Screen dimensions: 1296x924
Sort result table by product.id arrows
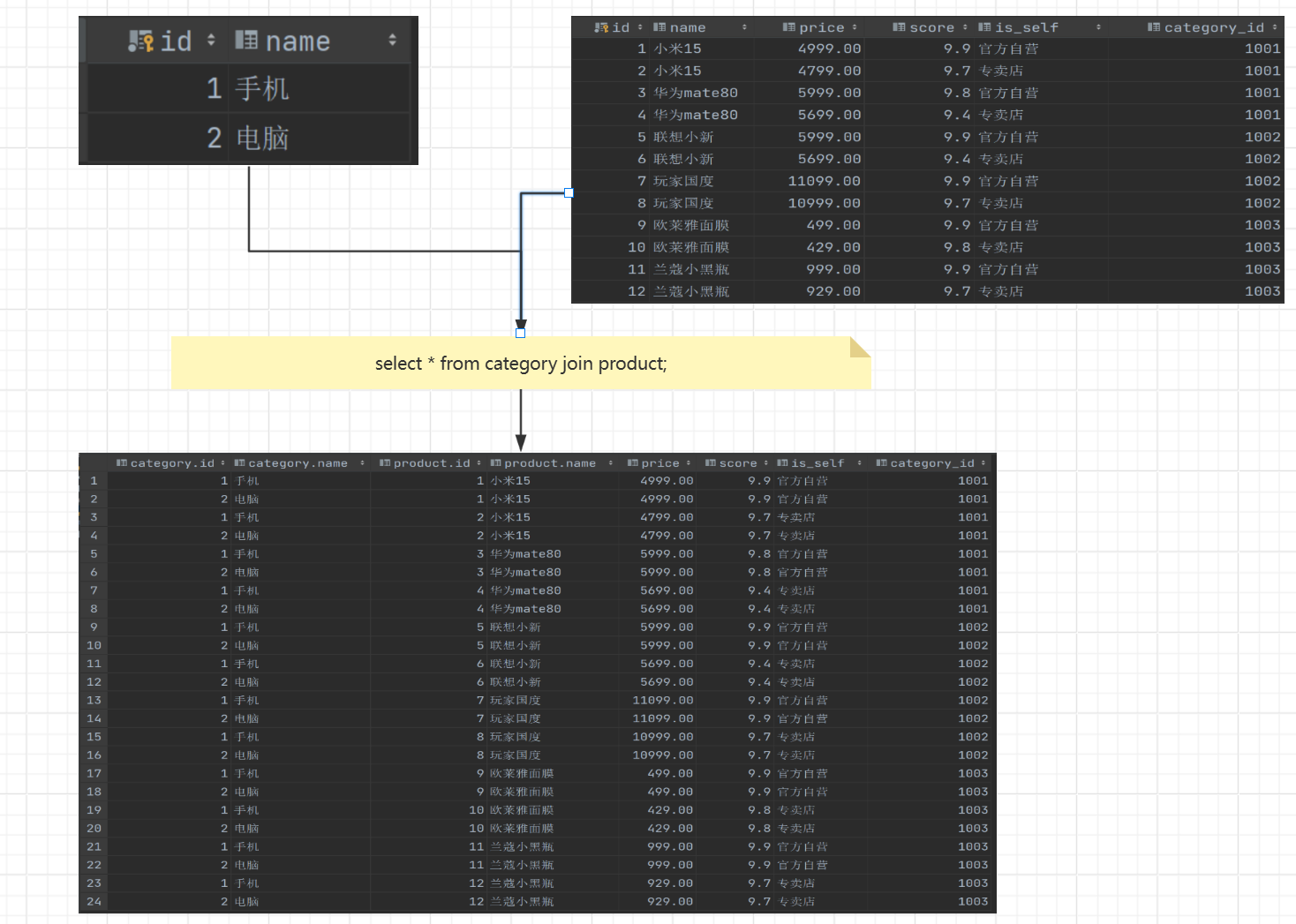[x=478, y=462]
